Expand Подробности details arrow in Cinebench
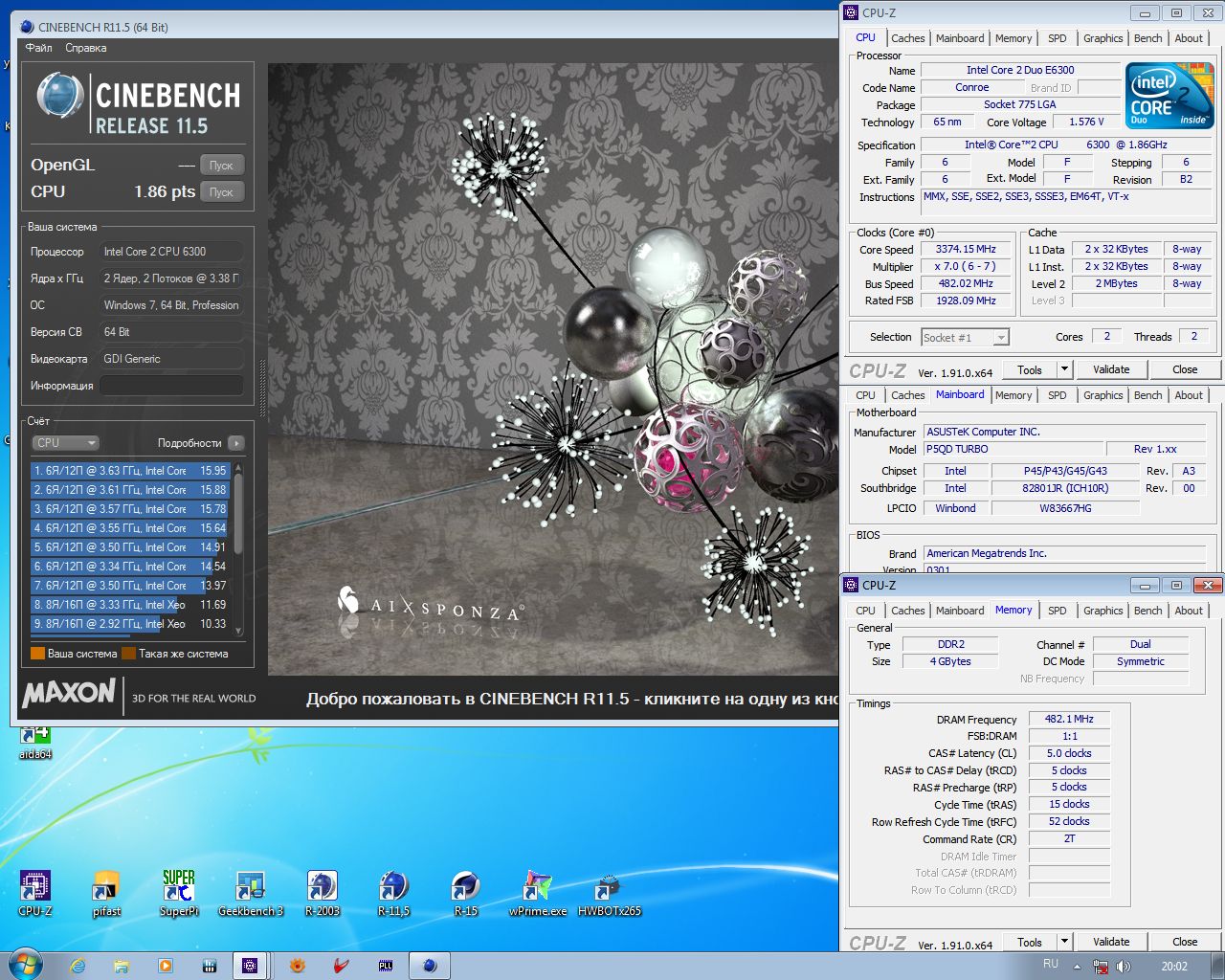Screen dimensions: 1225x980 (x=236, y=443)
